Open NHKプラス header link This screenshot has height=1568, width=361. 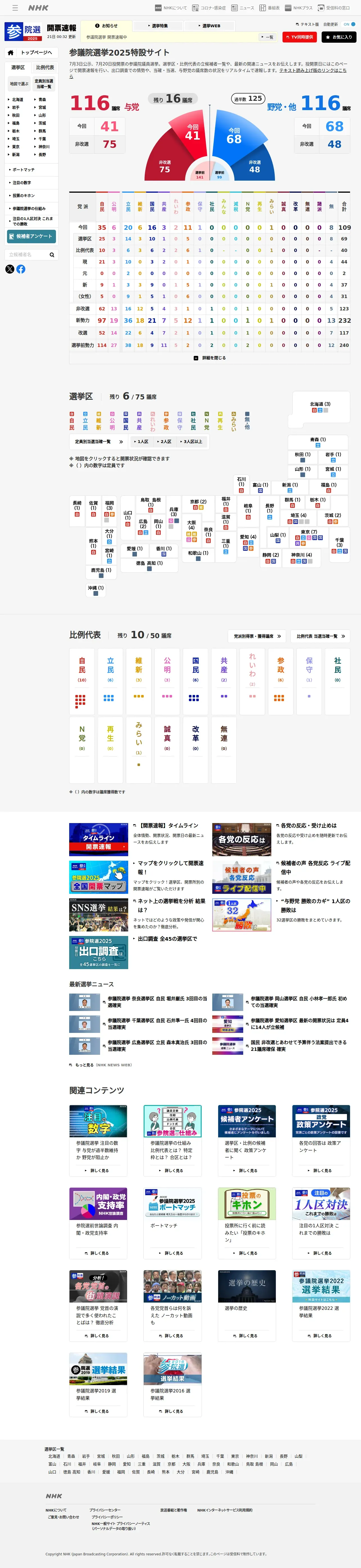tap(298, 8)
